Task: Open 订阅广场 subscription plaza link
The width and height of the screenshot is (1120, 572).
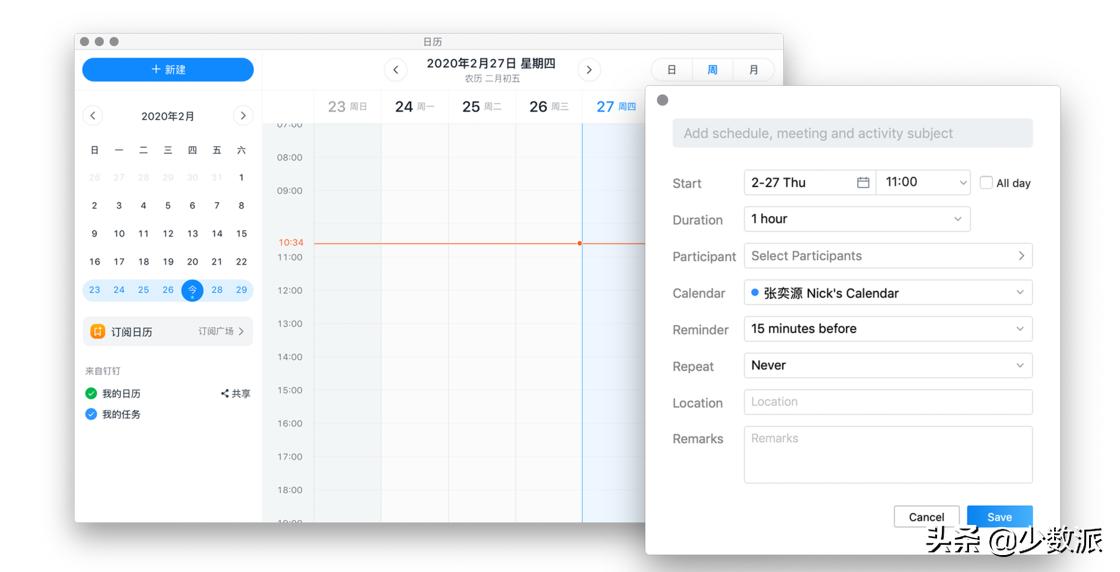Action: pos(221,331)
